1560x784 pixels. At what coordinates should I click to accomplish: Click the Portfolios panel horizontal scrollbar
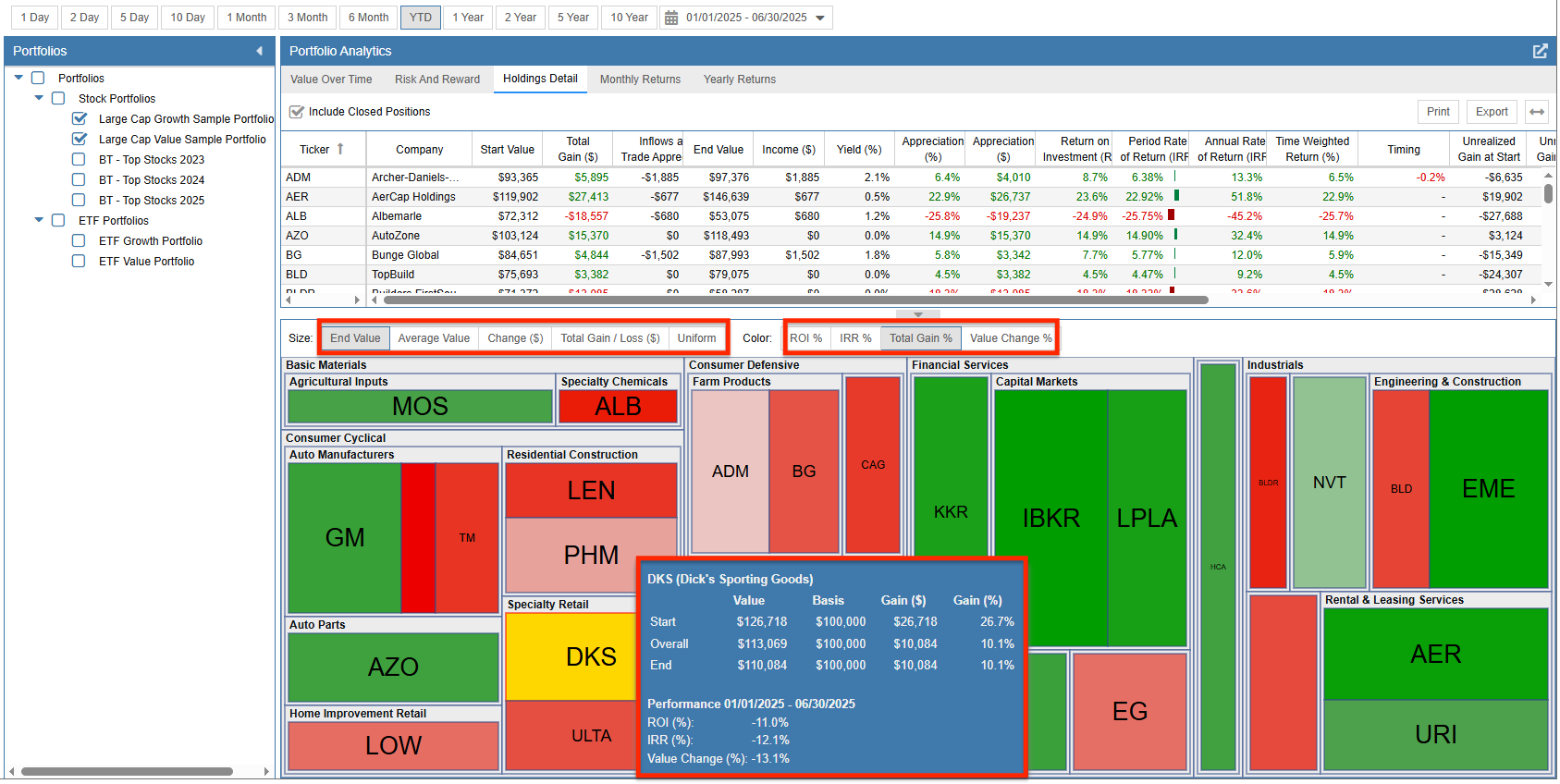[127, 771]
